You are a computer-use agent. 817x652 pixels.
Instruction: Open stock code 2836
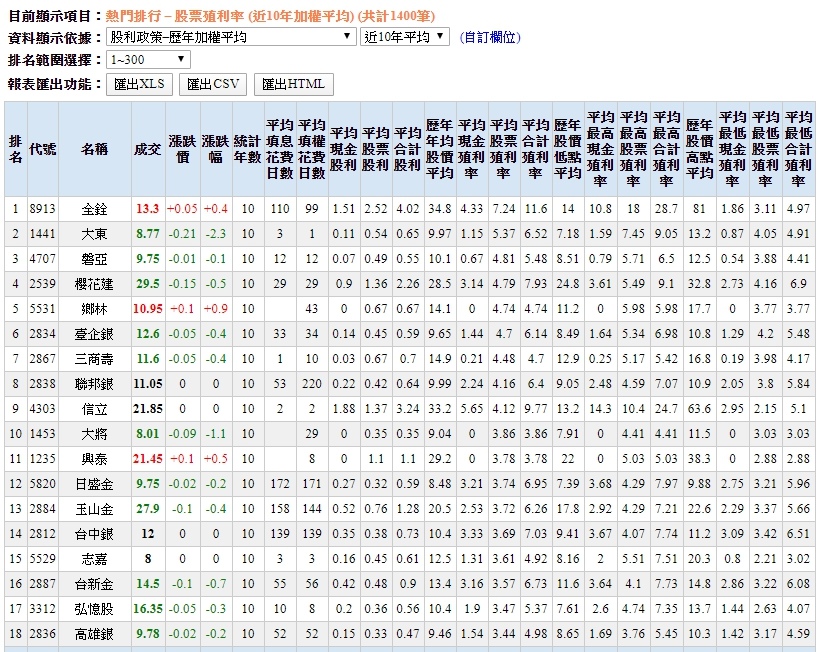point(43,634)
